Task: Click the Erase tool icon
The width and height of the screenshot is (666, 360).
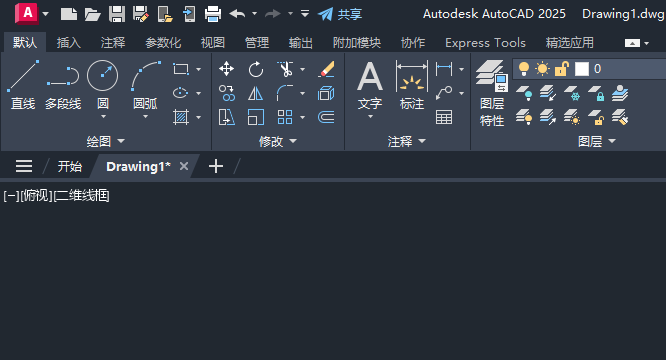Action: pyautogui.click(x=326, y=69)
